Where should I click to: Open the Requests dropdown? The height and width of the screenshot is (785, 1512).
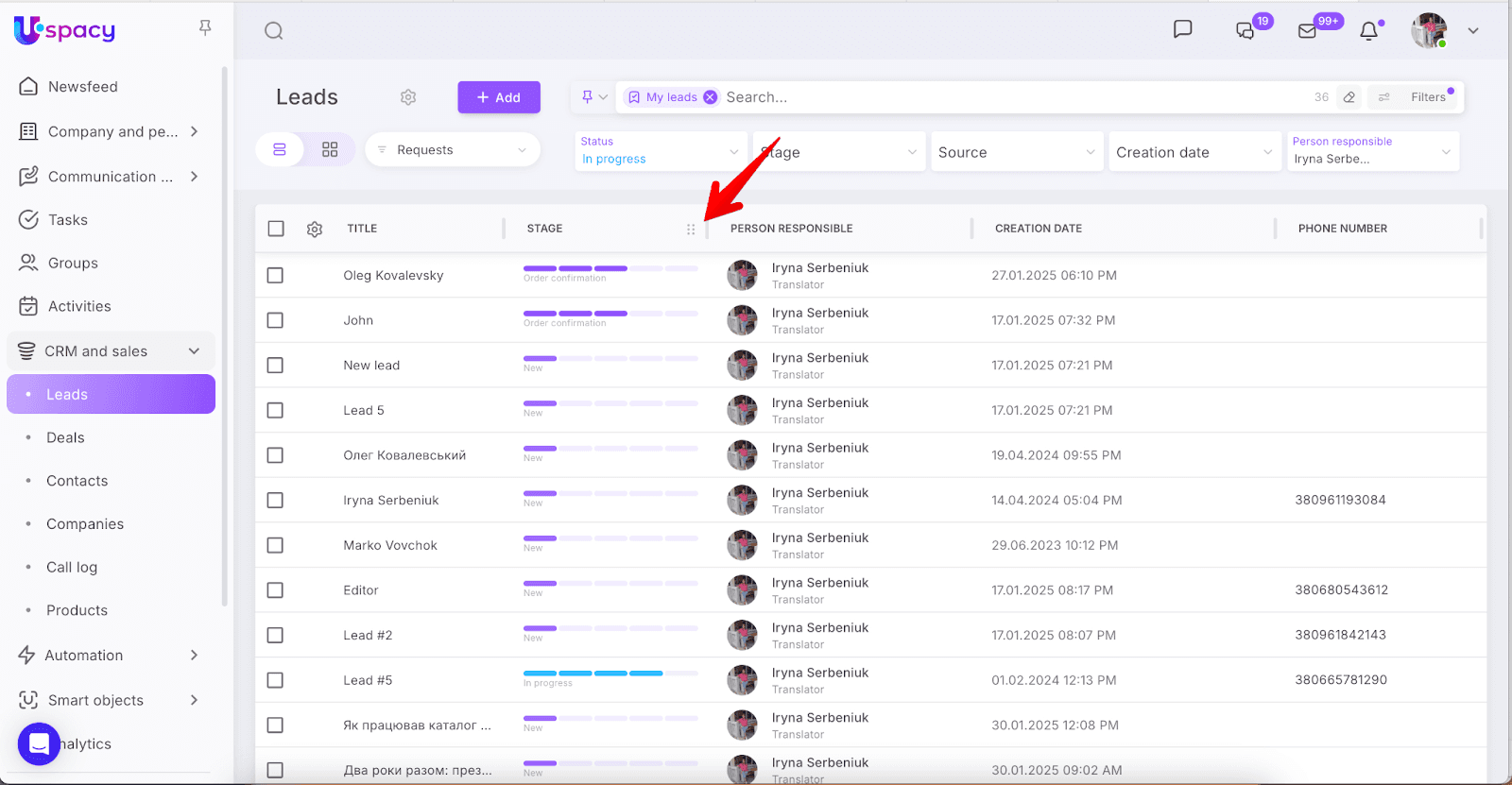tap(452, 150)
